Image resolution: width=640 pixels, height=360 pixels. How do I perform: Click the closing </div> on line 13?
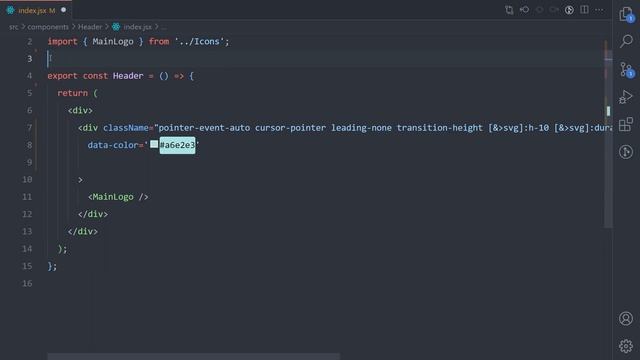(82, 231)
